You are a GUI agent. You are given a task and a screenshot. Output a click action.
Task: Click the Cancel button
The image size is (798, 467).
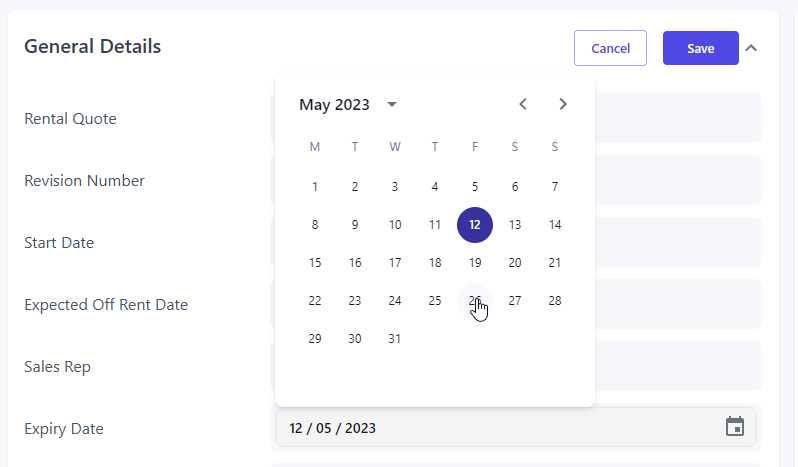tap(610, 48)
